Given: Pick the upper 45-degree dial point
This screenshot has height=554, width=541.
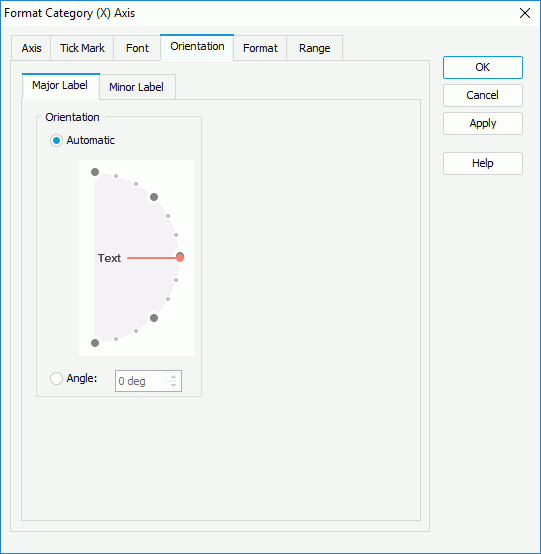Looking at the screenshot, I should tap(154, 197).
